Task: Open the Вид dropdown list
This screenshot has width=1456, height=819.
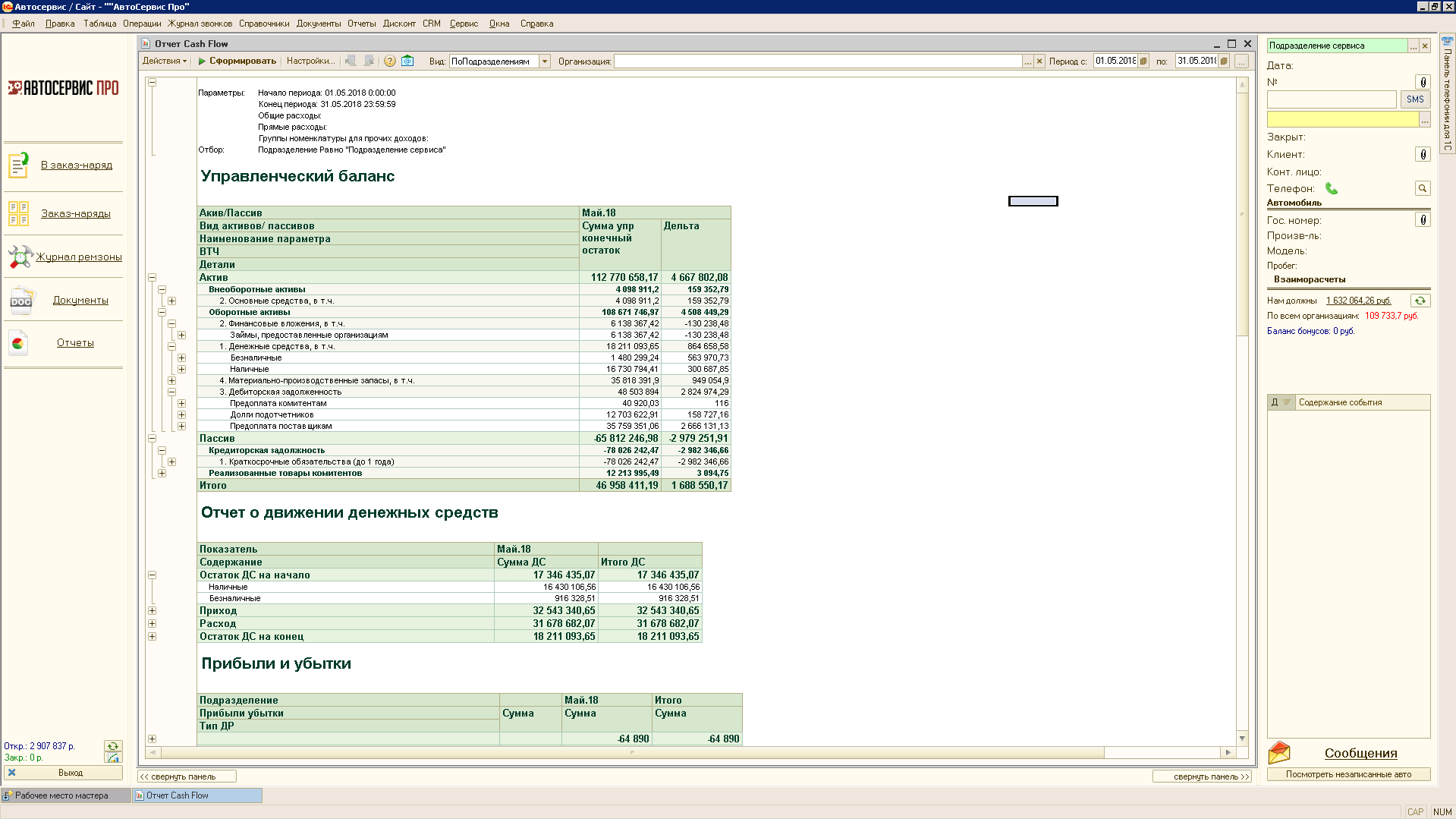Action: coord(544,61)
